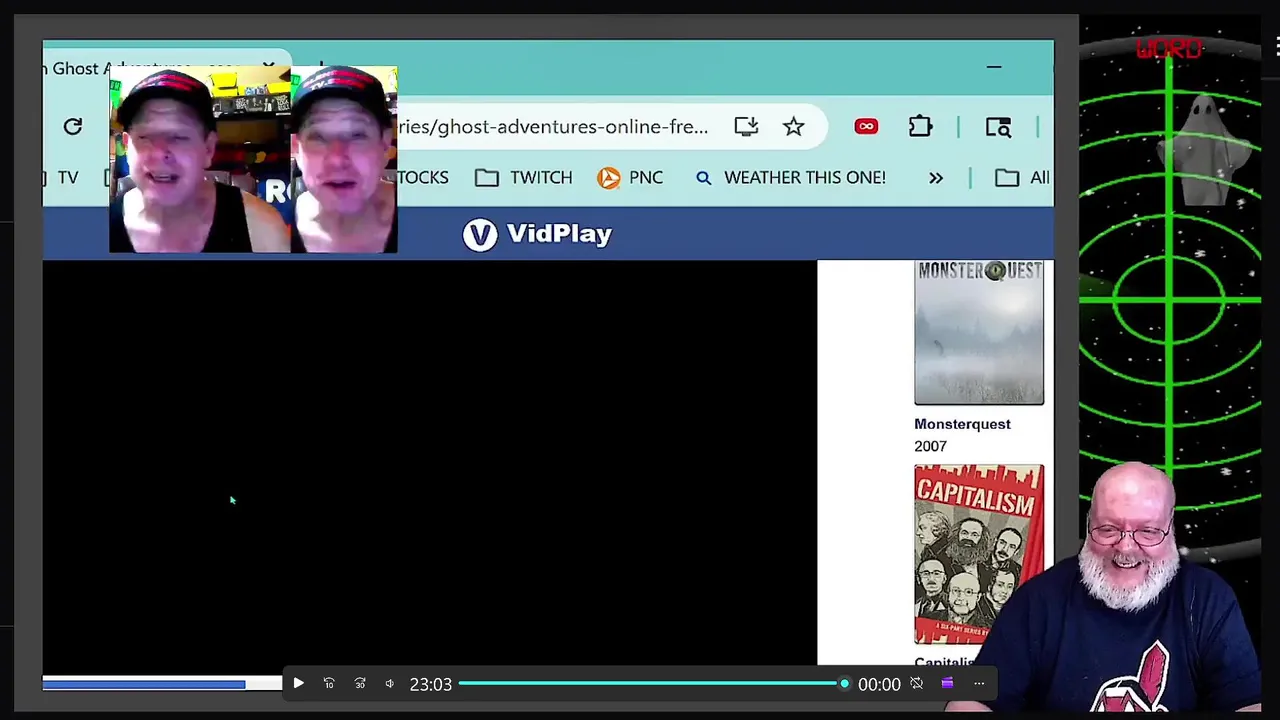Open the PNC bookmark

tap(630, 178)
